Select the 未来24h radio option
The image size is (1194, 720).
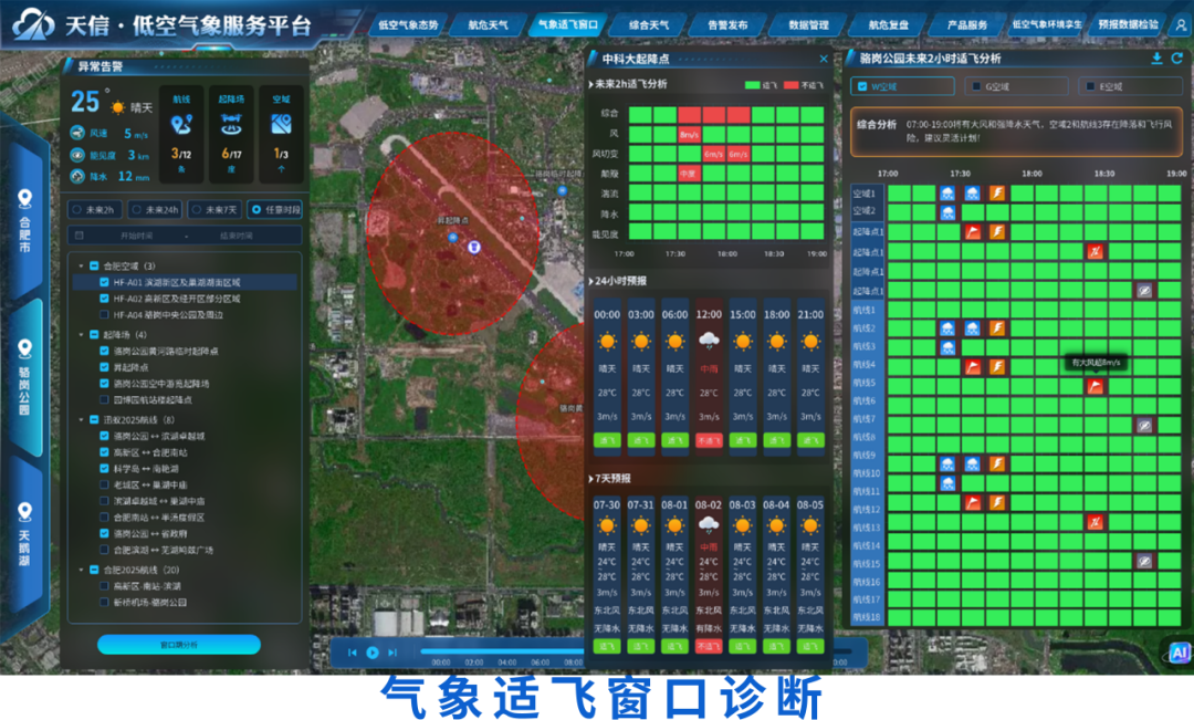[137, 210]
